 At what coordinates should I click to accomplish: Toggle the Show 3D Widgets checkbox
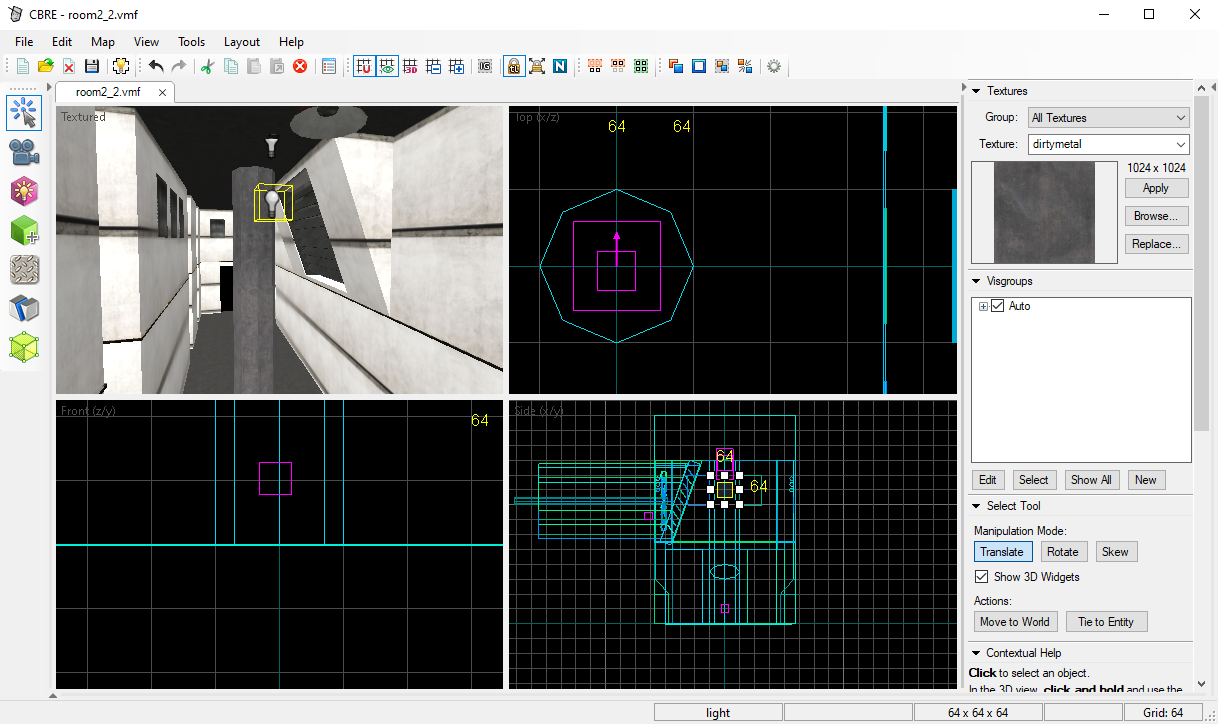pyautogui.click(x=981, y=577)
